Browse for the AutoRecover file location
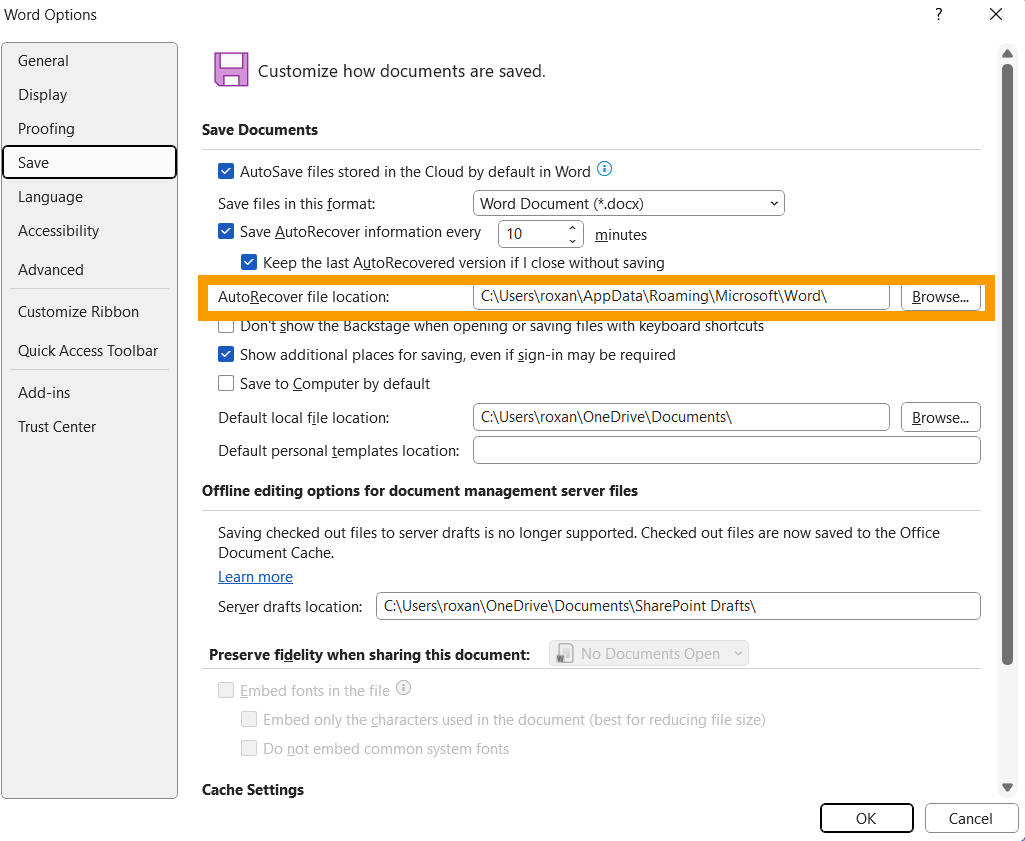 tap(940, 297)
